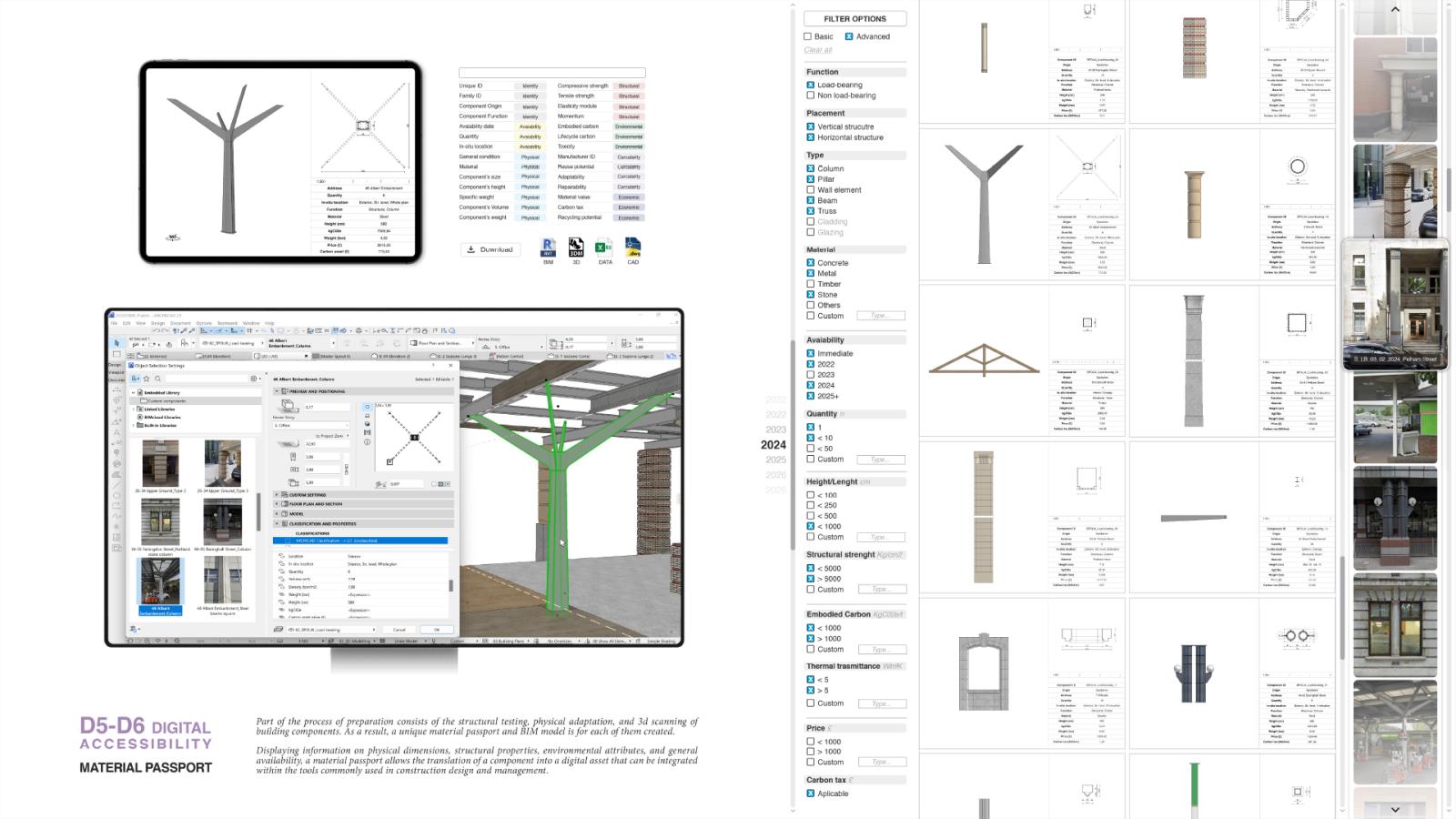Click the Download button

tap(490, 249)
